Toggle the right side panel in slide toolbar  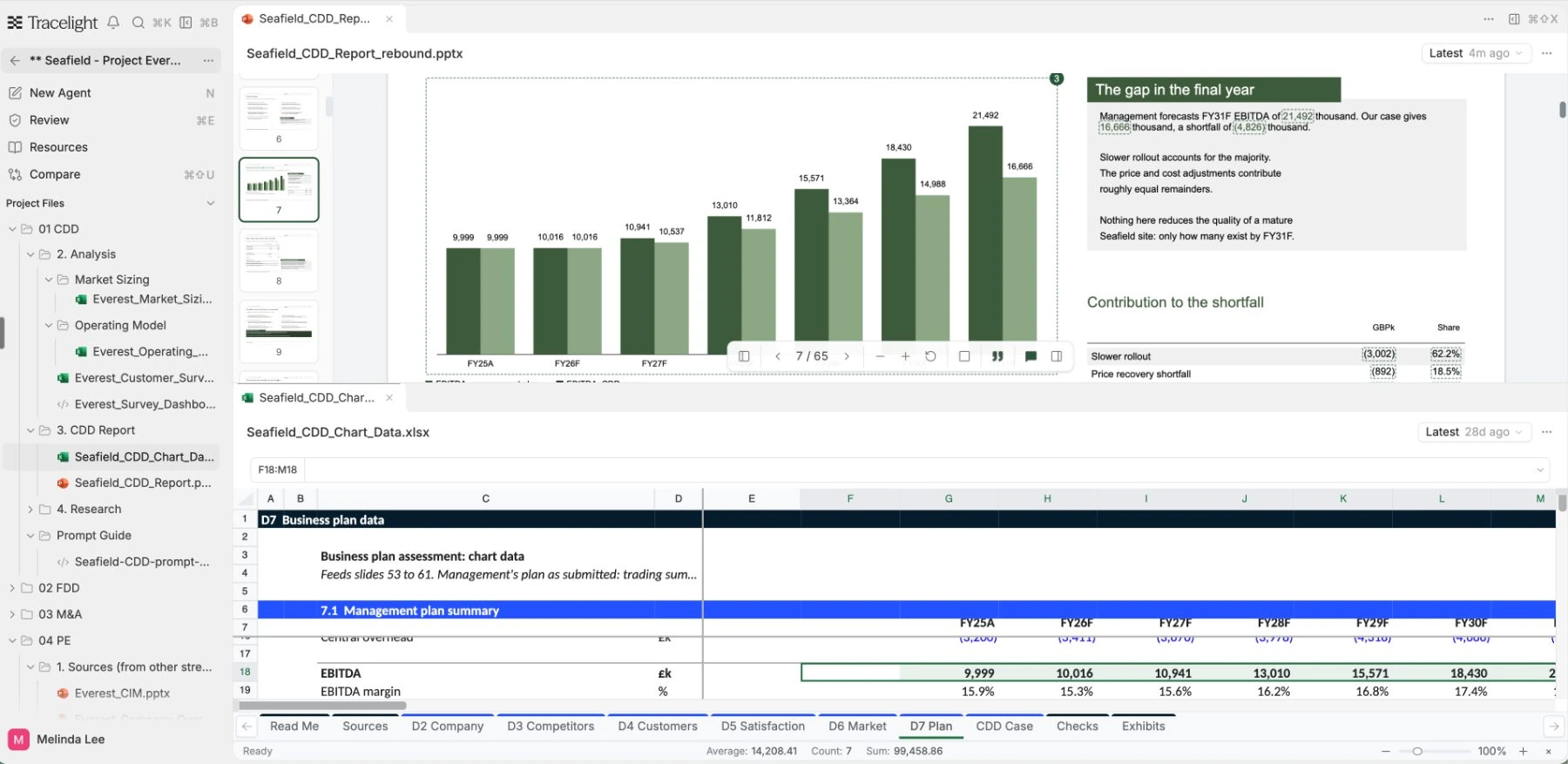coord(1056,356)
